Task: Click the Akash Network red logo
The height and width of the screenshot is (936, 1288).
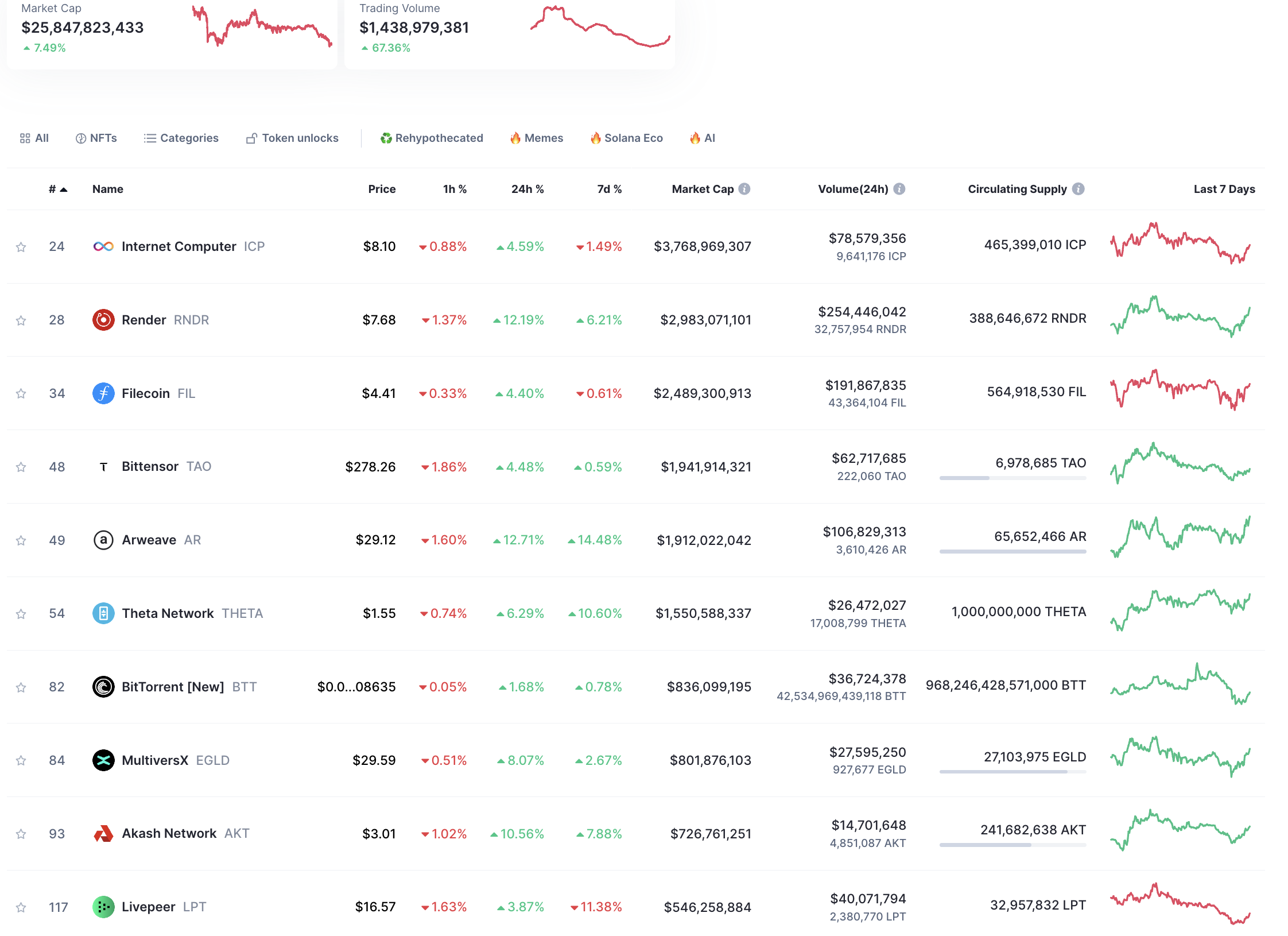Action: pos(103,833)
